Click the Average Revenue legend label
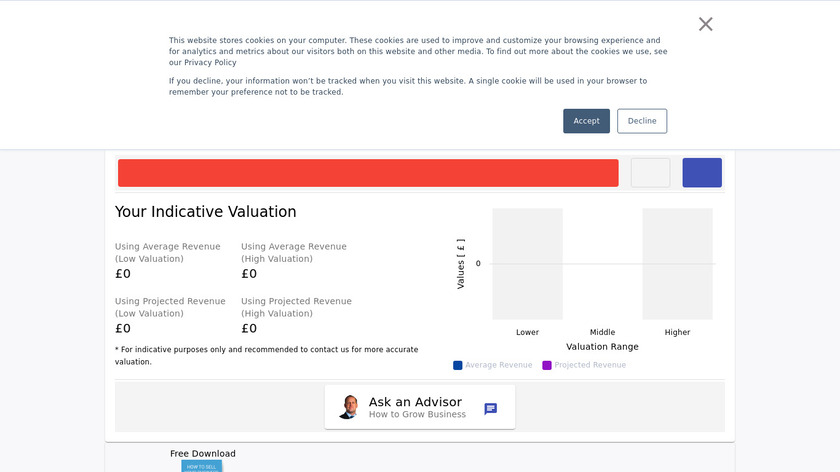This screenshot has height=472, width=840. click(499, 365)
